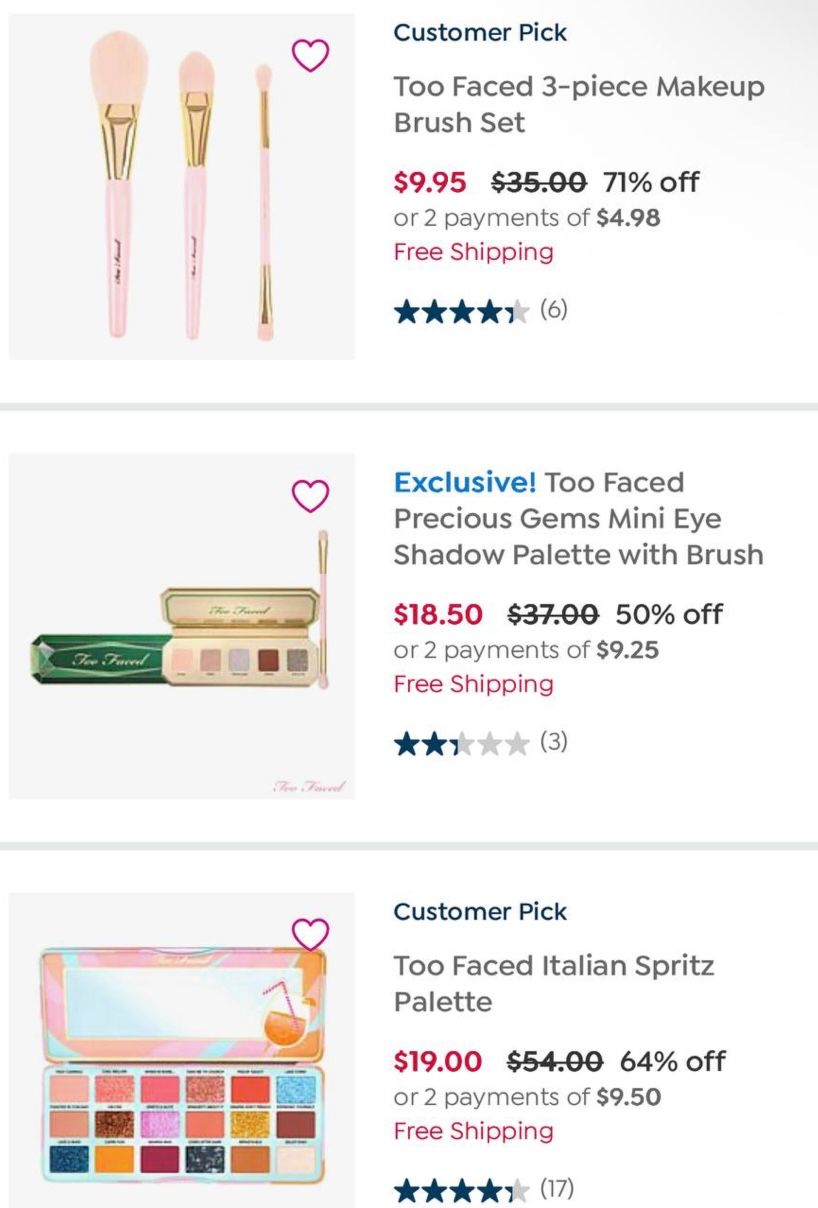Click 2 payments of $9.25 text
The image size is (818, 1208).
[527, 650]
